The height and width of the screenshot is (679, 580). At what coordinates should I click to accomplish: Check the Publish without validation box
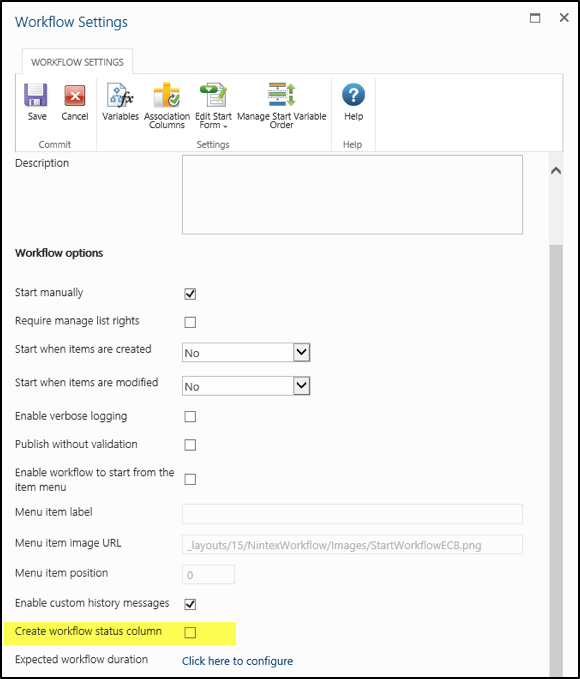tap(190, 445)
